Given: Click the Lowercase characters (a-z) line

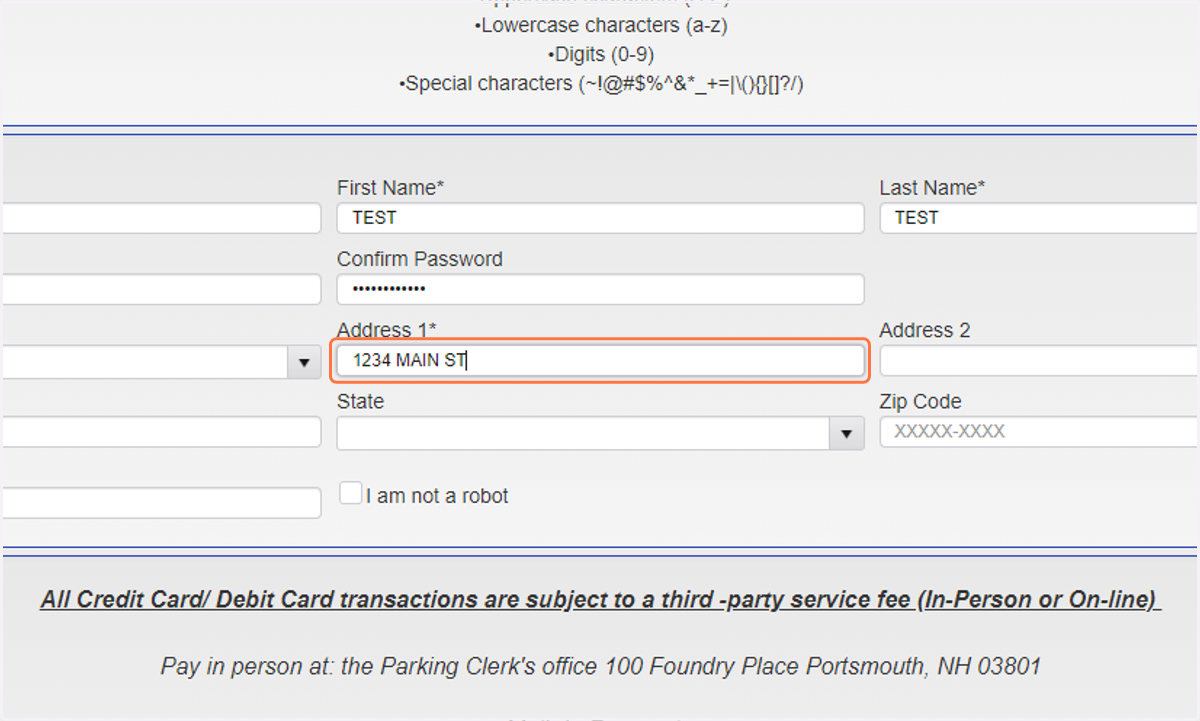Looking at the screenshot, I should pos(600,26).
